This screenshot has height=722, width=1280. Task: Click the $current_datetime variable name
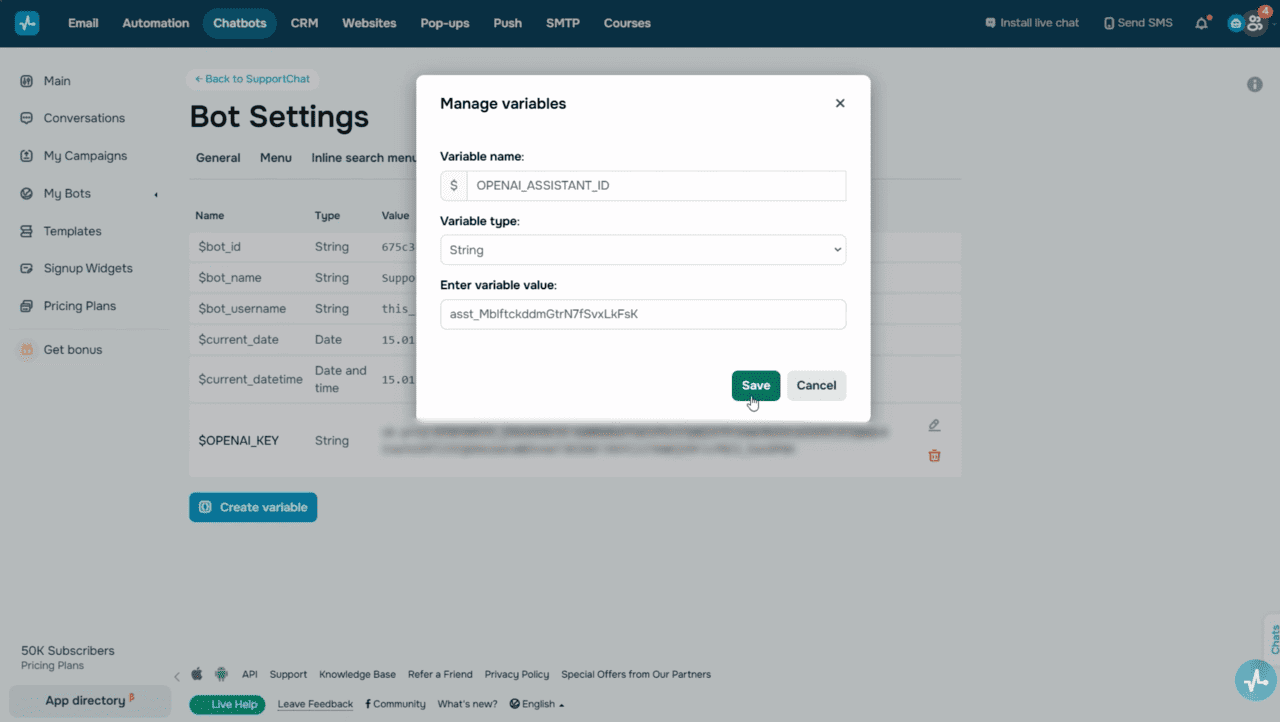250,379
